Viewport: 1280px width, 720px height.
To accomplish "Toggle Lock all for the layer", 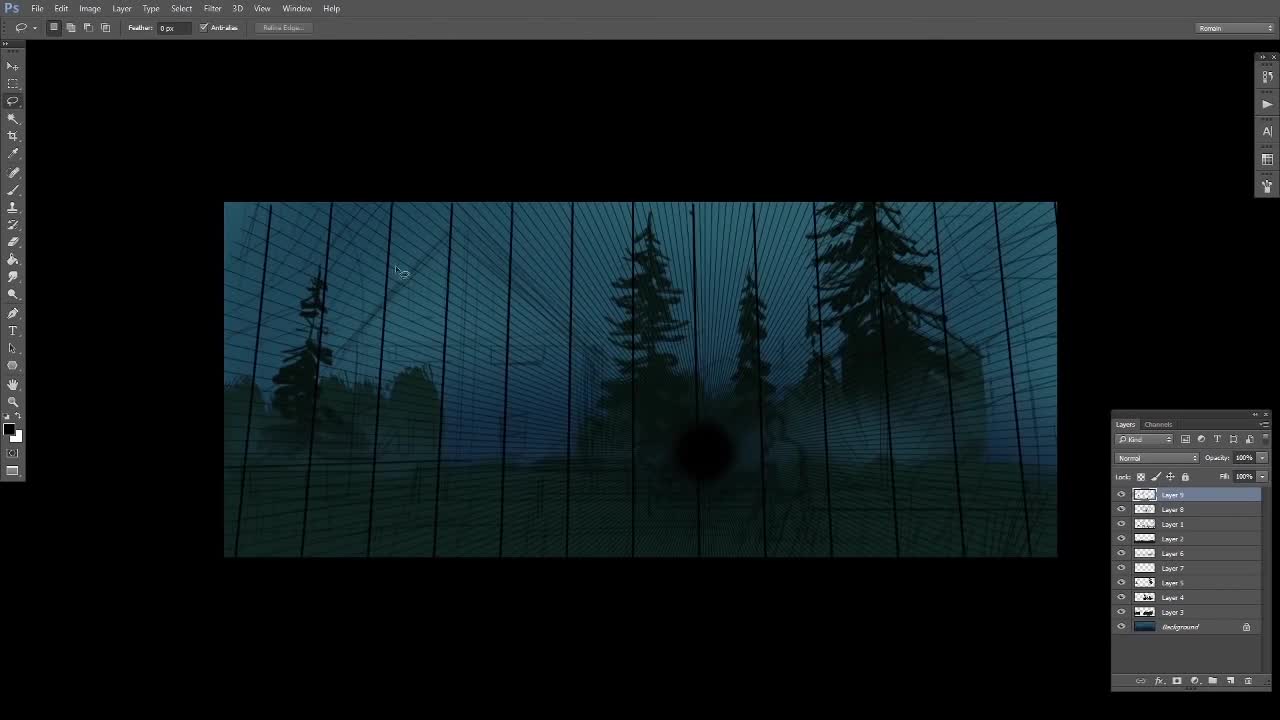I will coord(1186,477).
